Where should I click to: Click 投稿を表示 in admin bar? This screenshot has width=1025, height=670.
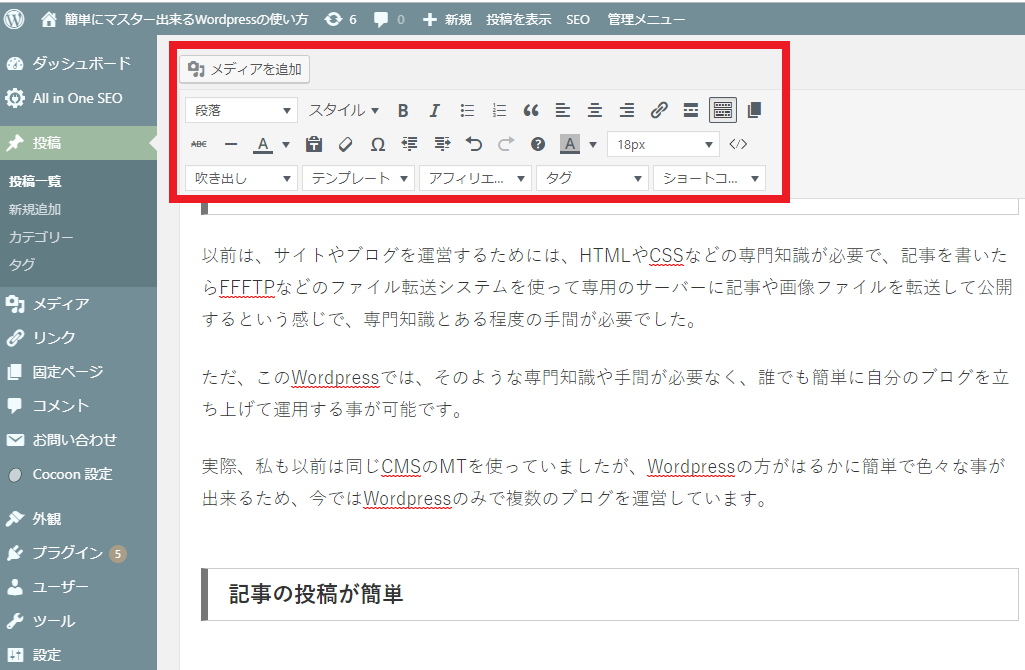tap(518, 20)
